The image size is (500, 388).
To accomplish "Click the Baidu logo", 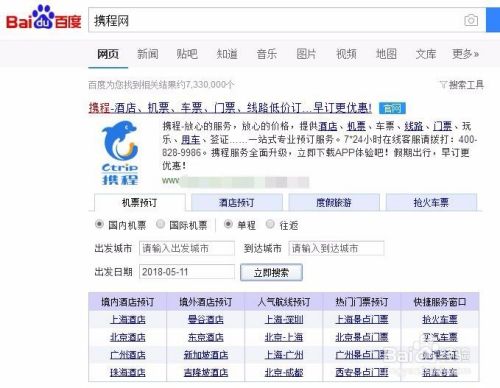I will (44, 17).
